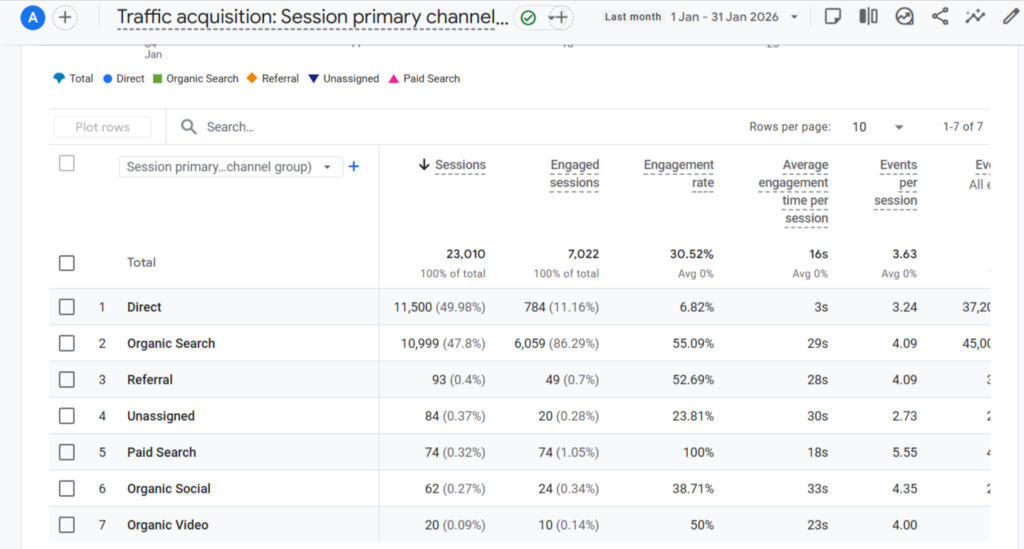Click the annotations note icon
1024x549 pixels.
832,17
